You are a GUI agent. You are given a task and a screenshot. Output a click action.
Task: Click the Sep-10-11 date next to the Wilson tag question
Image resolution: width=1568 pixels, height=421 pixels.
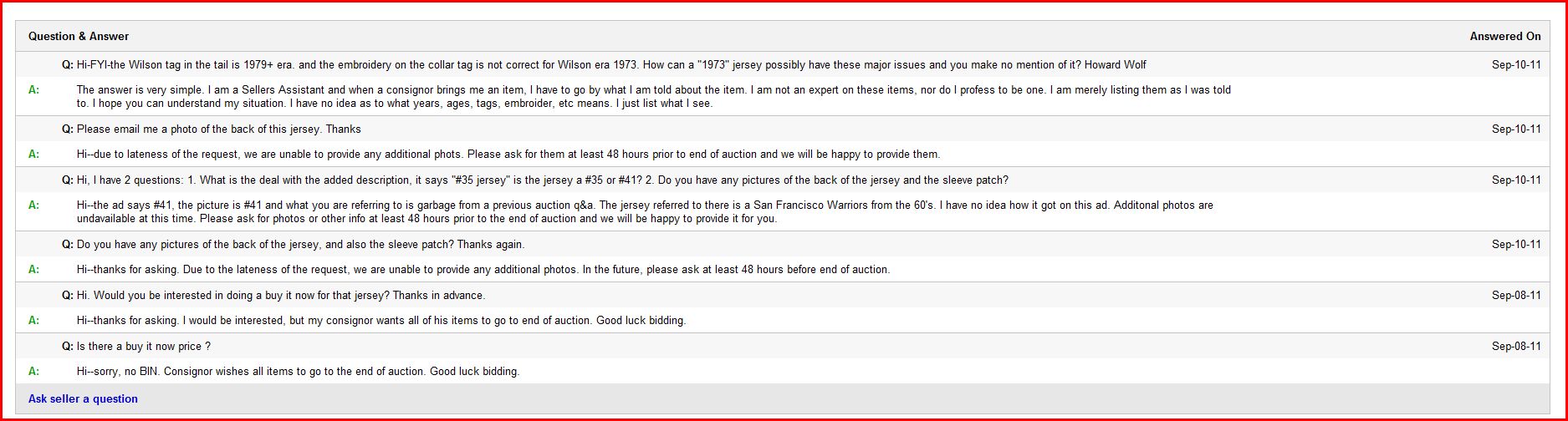(1516, 65)
